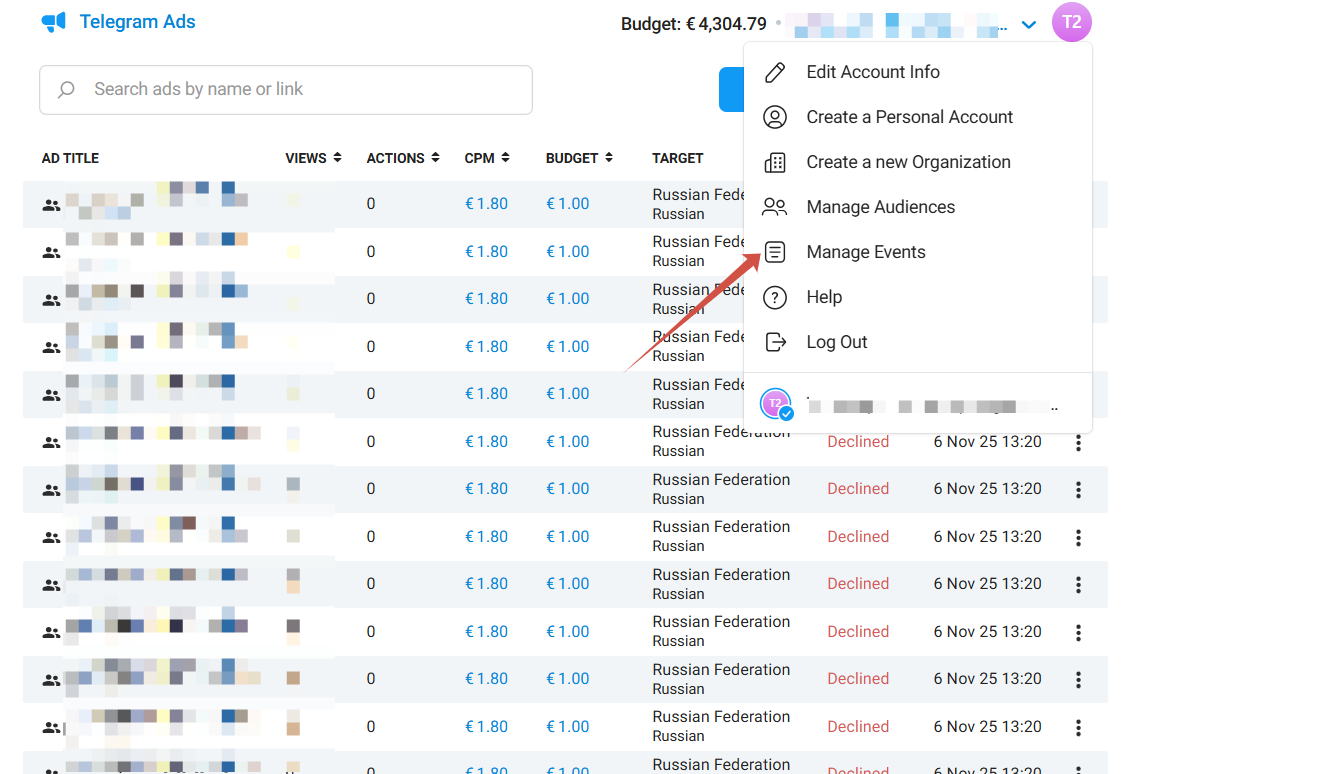Sort ads by the BUDGET column
The image size is (1340, 774).
click(579, 158)
